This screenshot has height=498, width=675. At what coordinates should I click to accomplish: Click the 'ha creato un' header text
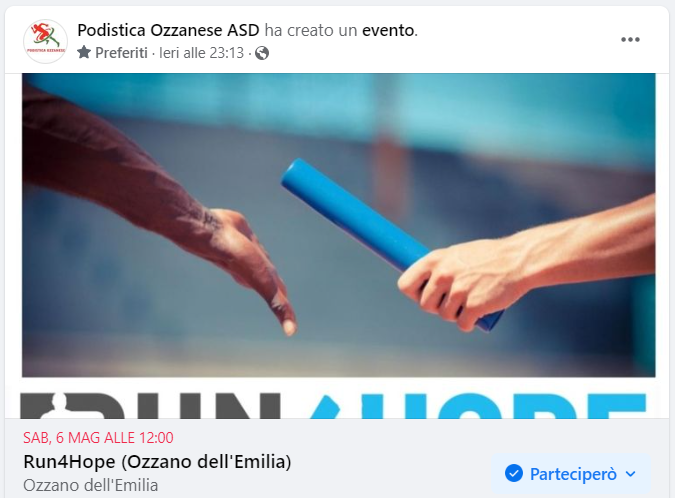[x=311, y=30]
